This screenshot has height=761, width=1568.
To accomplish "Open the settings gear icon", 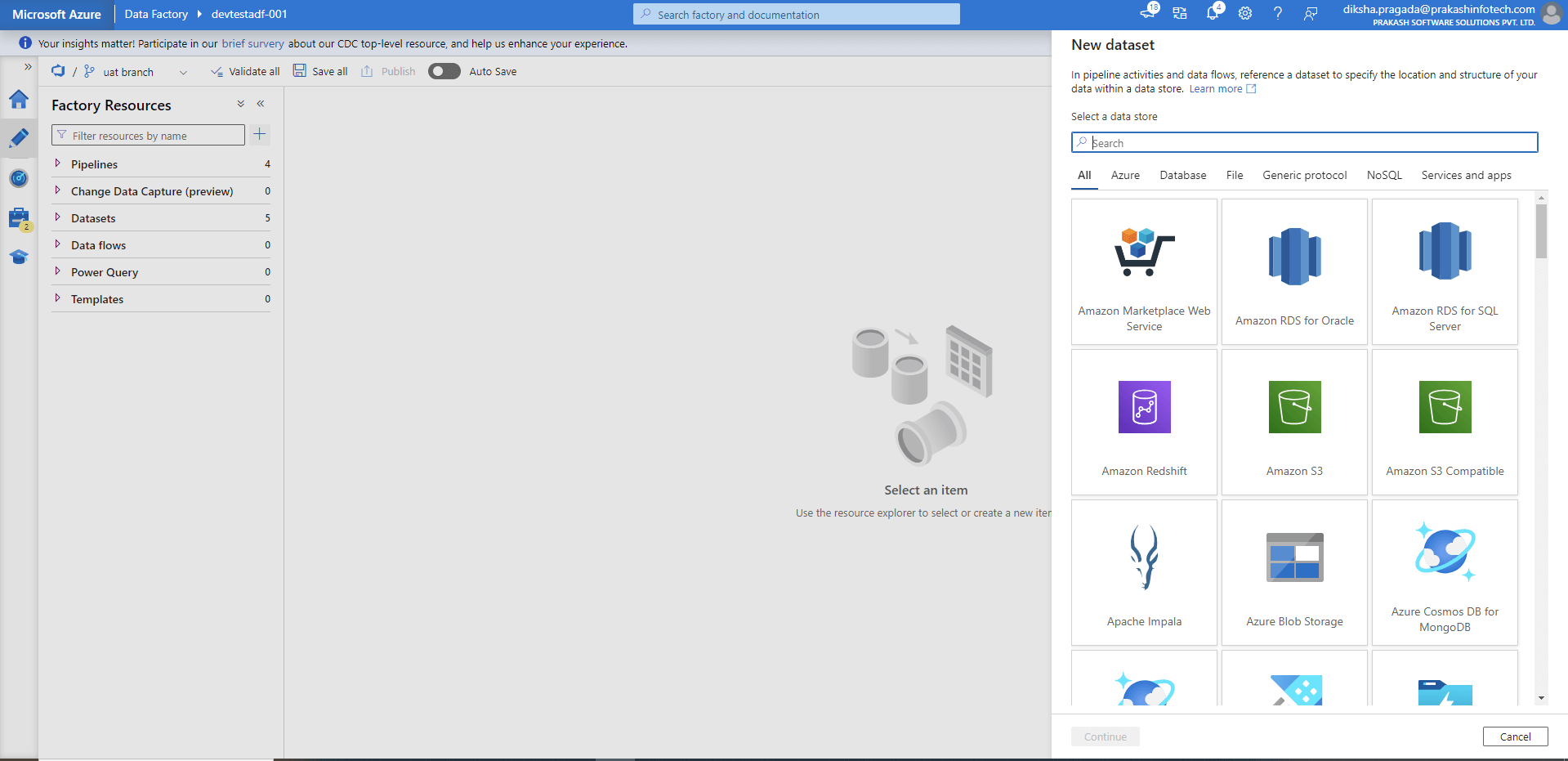I will click(x=1245, y=14).
